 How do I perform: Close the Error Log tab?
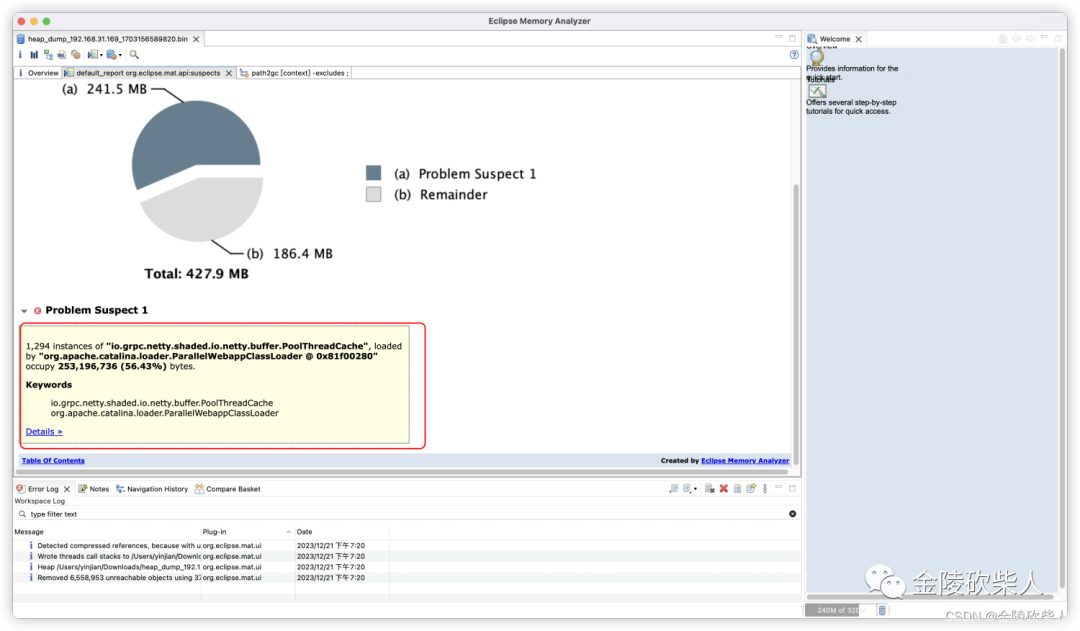point(67,489)
